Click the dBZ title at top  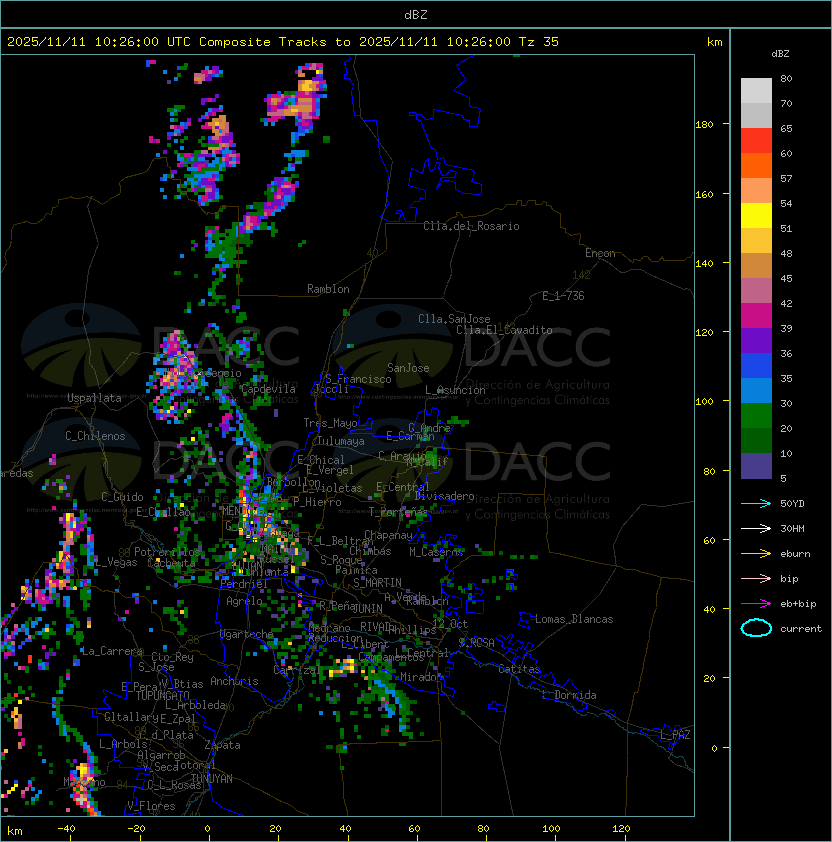[x=416, y=14]
